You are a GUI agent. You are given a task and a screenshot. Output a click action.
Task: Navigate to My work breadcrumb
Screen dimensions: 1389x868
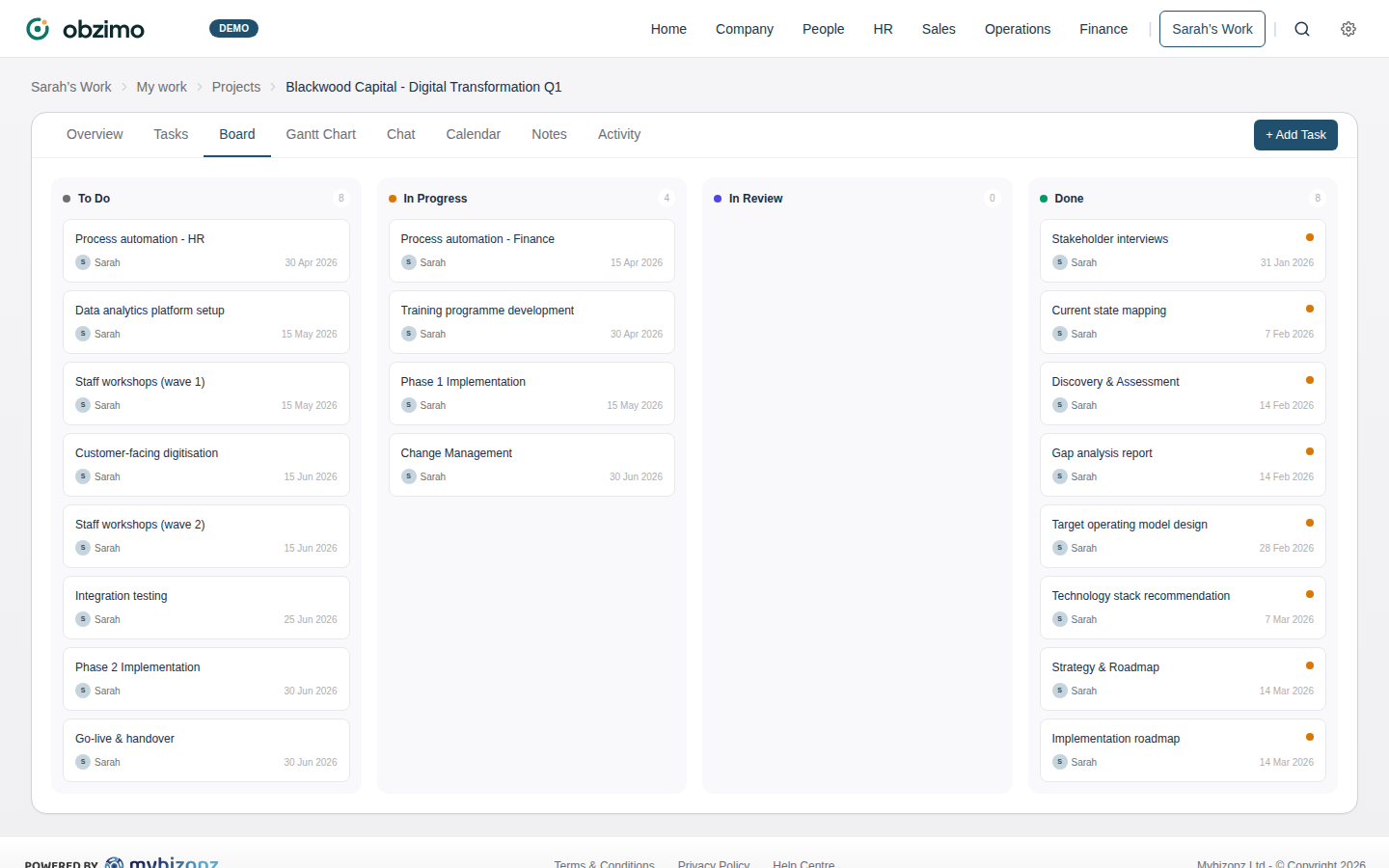[x=162, y=87]
